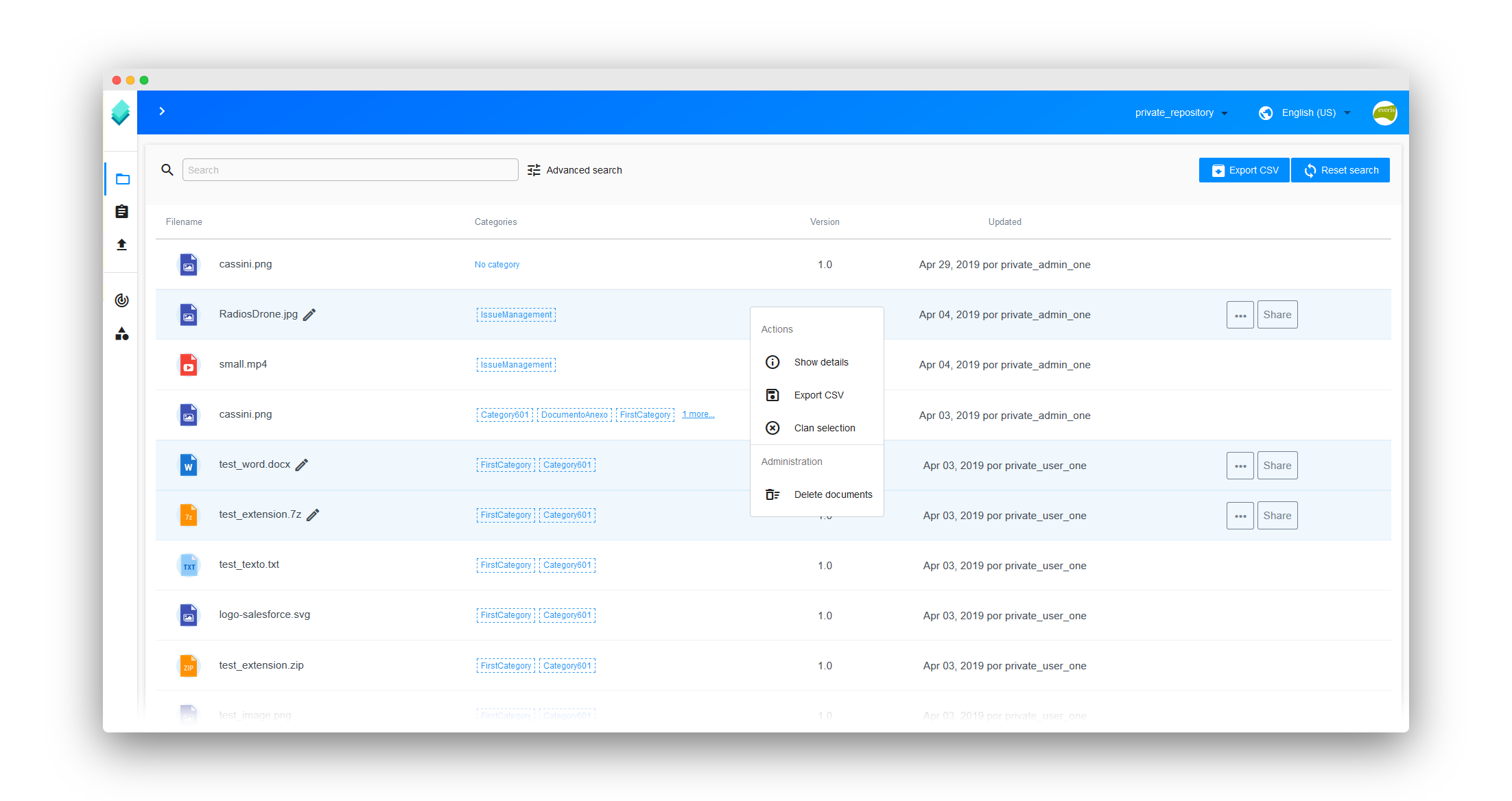Choose Delete documents in Administration menu
The height and width of the screenshot is (801, 1512).
pos(832,494)
